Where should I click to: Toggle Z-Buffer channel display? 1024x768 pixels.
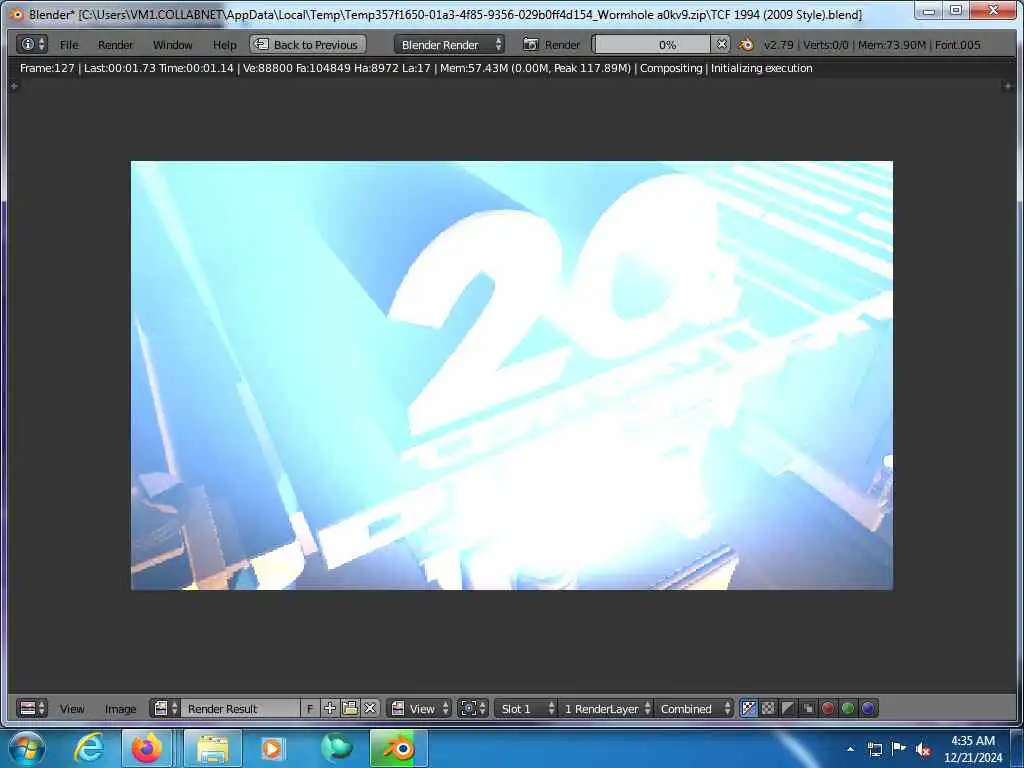click(808, 708)
